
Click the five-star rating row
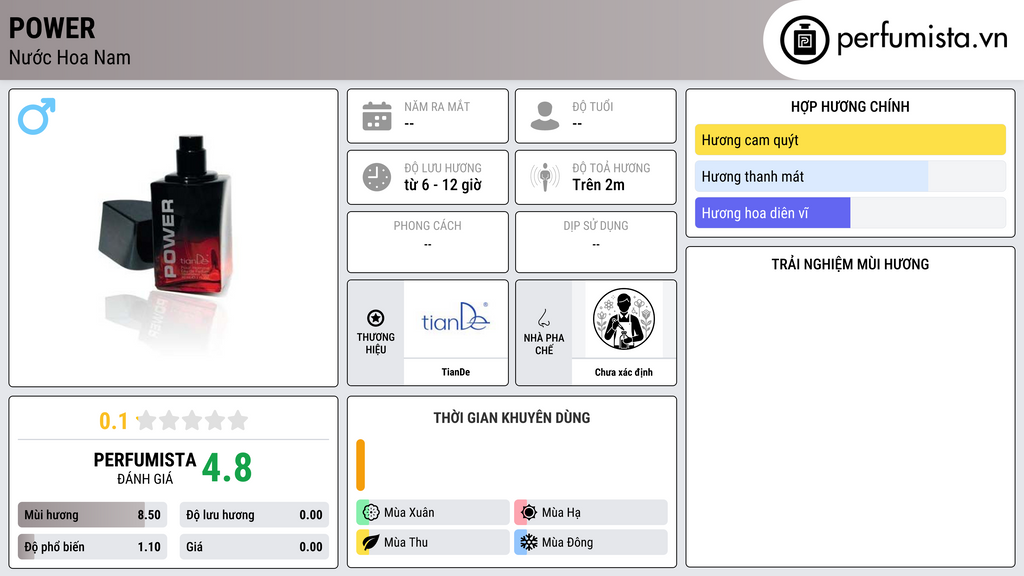[x=193, y=421]
